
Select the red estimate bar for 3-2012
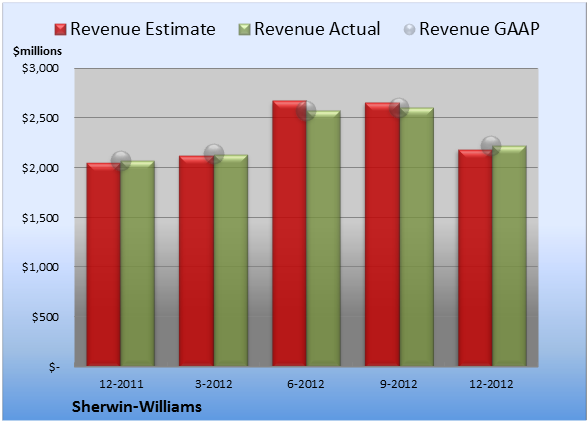click(x=196, y=261)
